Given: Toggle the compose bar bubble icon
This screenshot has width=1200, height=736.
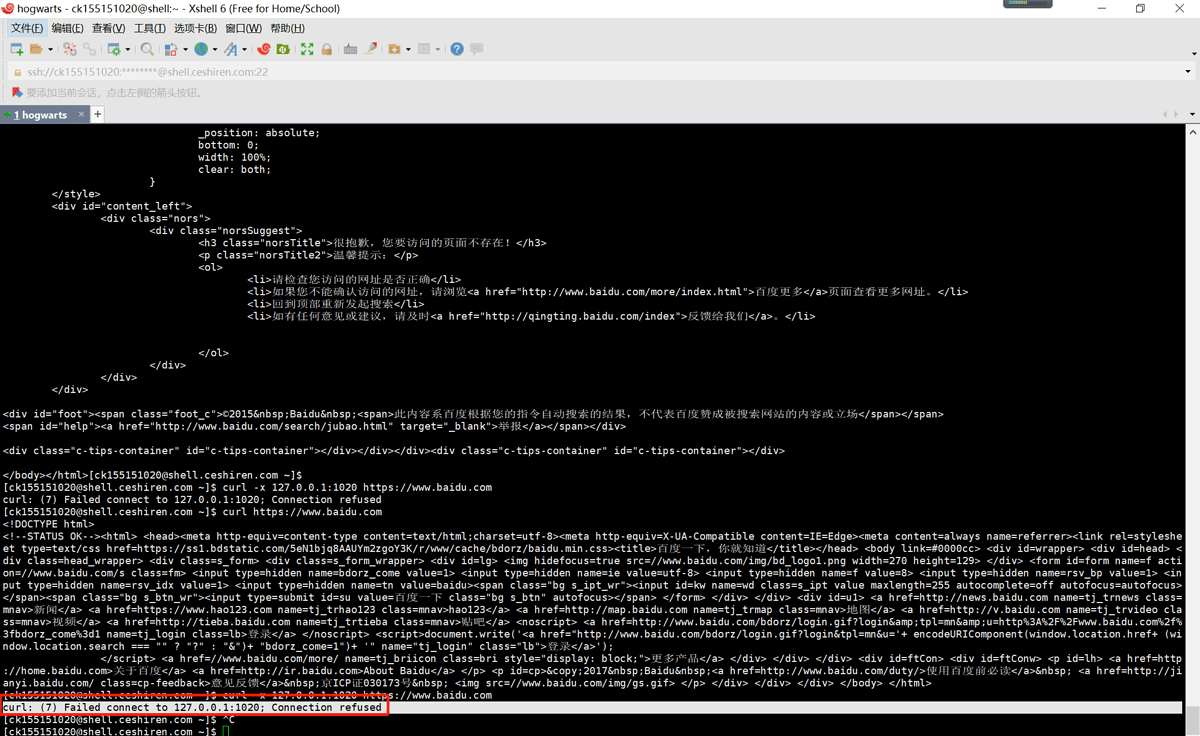Looking at the screenshot, I should click(475, 48).
